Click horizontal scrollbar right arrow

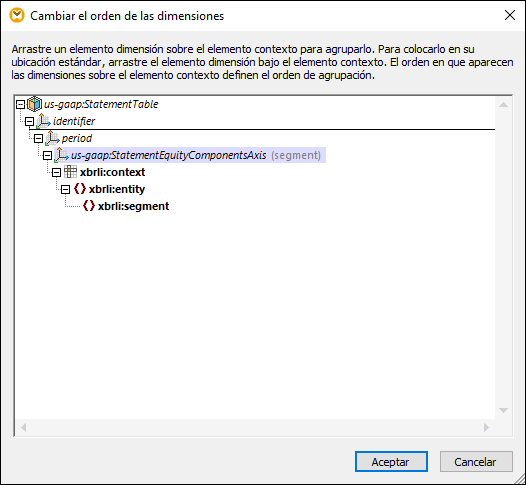486,427
